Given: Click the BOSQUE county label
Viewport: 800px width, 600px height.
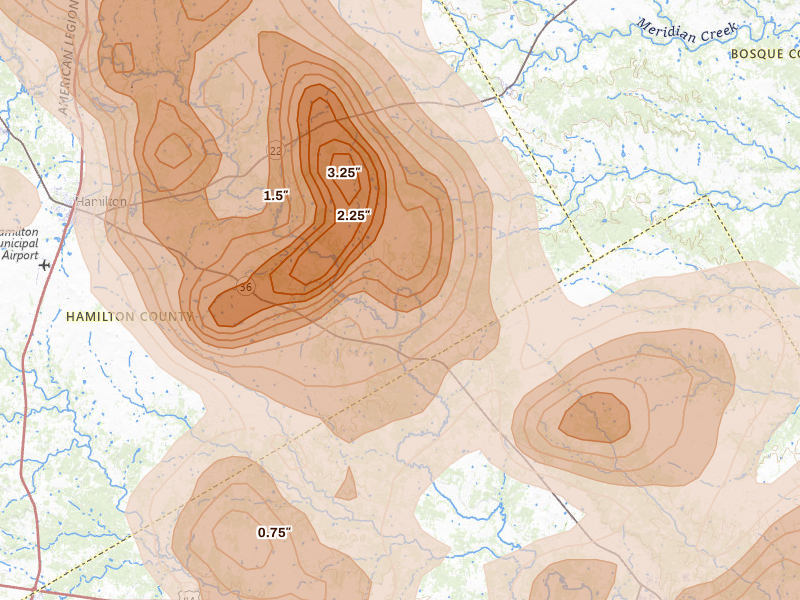Looking at the screenshot, I should pos(765,54).
